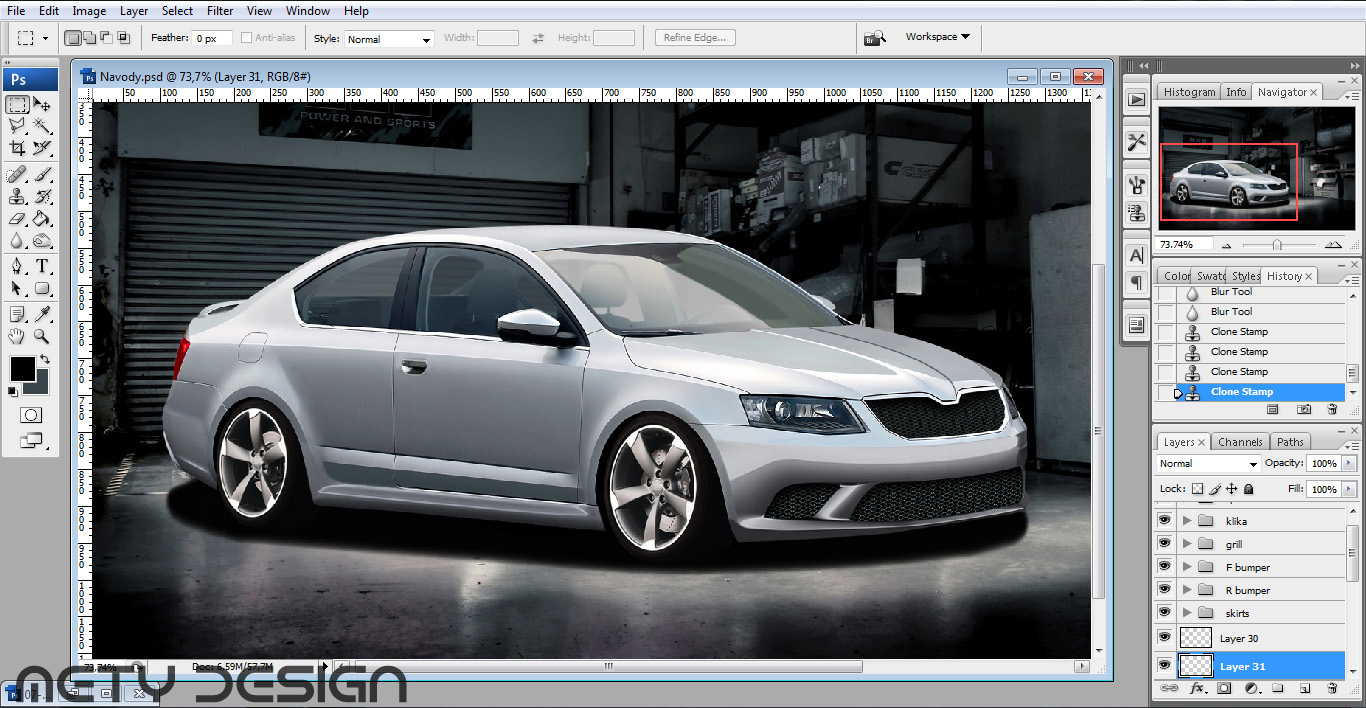This screenshot has width=1366, height=708.
Task: Select the Clone Stamp tool in toolbox
Action: 18,196
